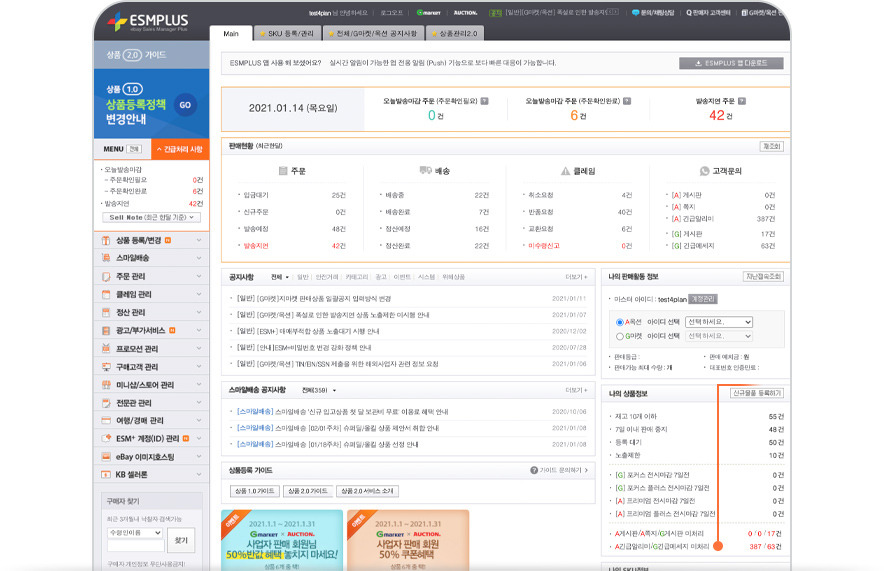Click the eBay 이미지호스팅 sidebar icon
Screen dimensions: 884x571
tap(105, 457)
